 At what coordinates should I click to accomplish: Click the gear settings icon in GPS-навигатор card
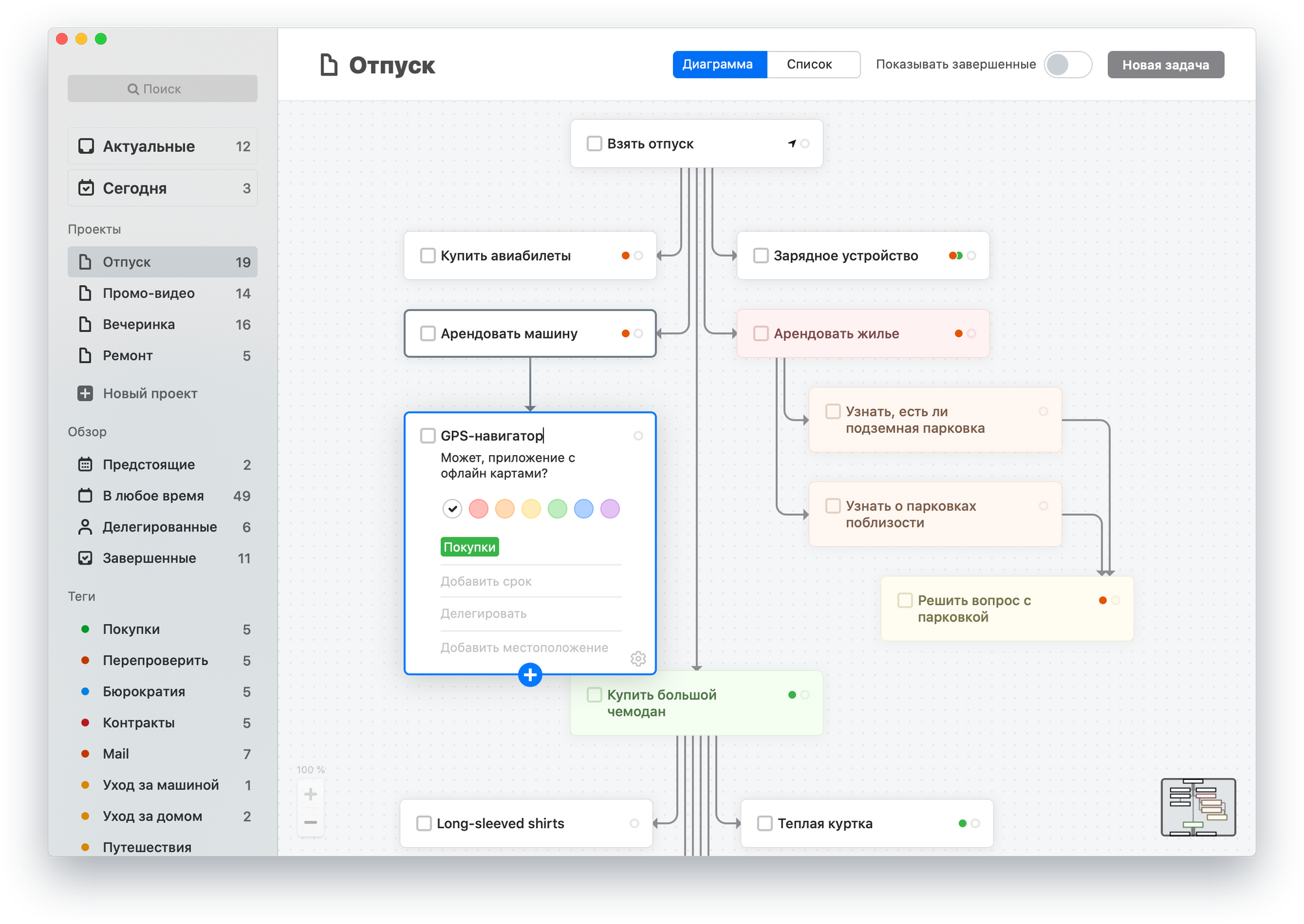coord(638,659)
